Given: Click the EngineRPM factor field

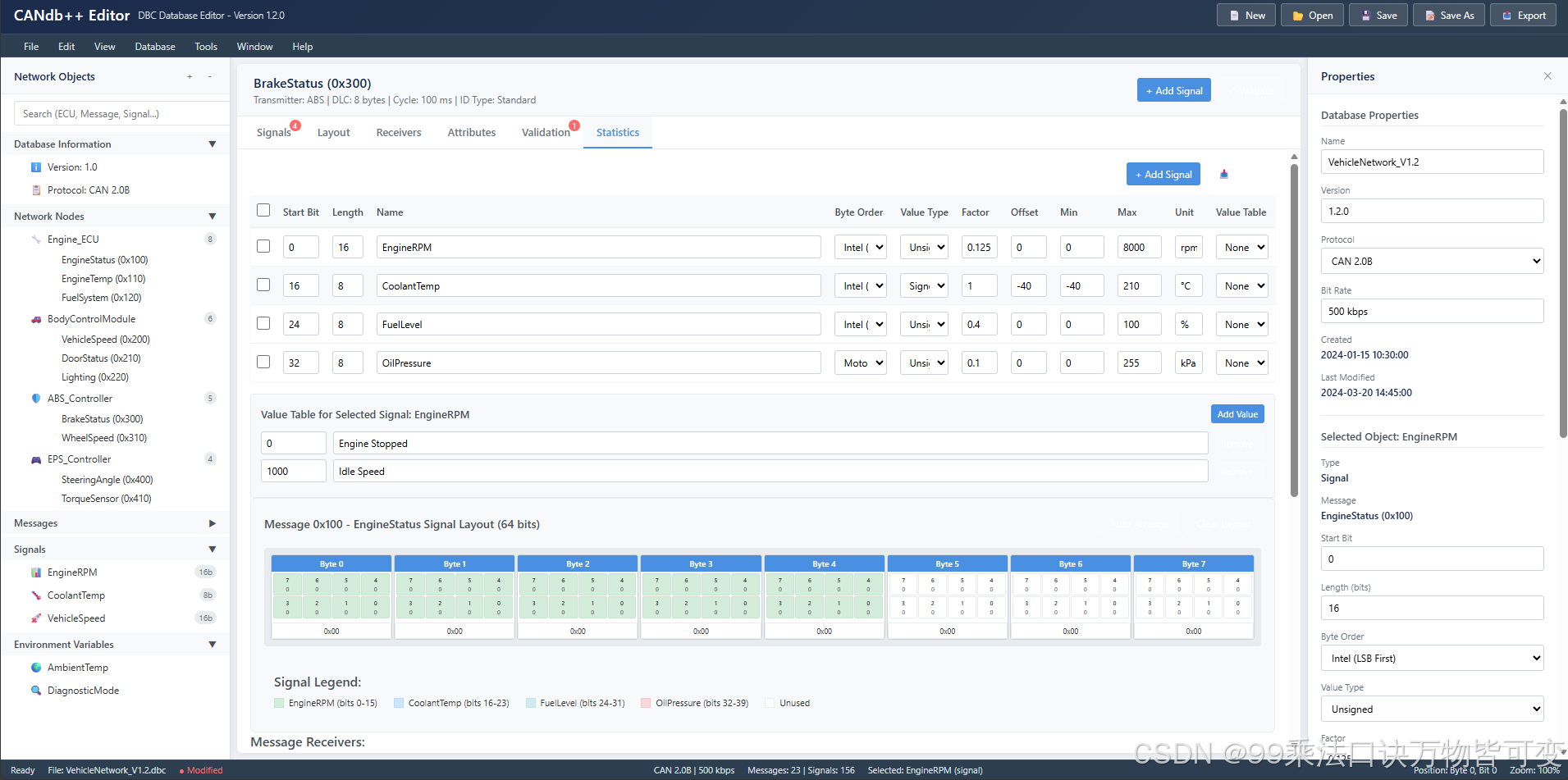Looking at the screenshot, I should 980,248.
